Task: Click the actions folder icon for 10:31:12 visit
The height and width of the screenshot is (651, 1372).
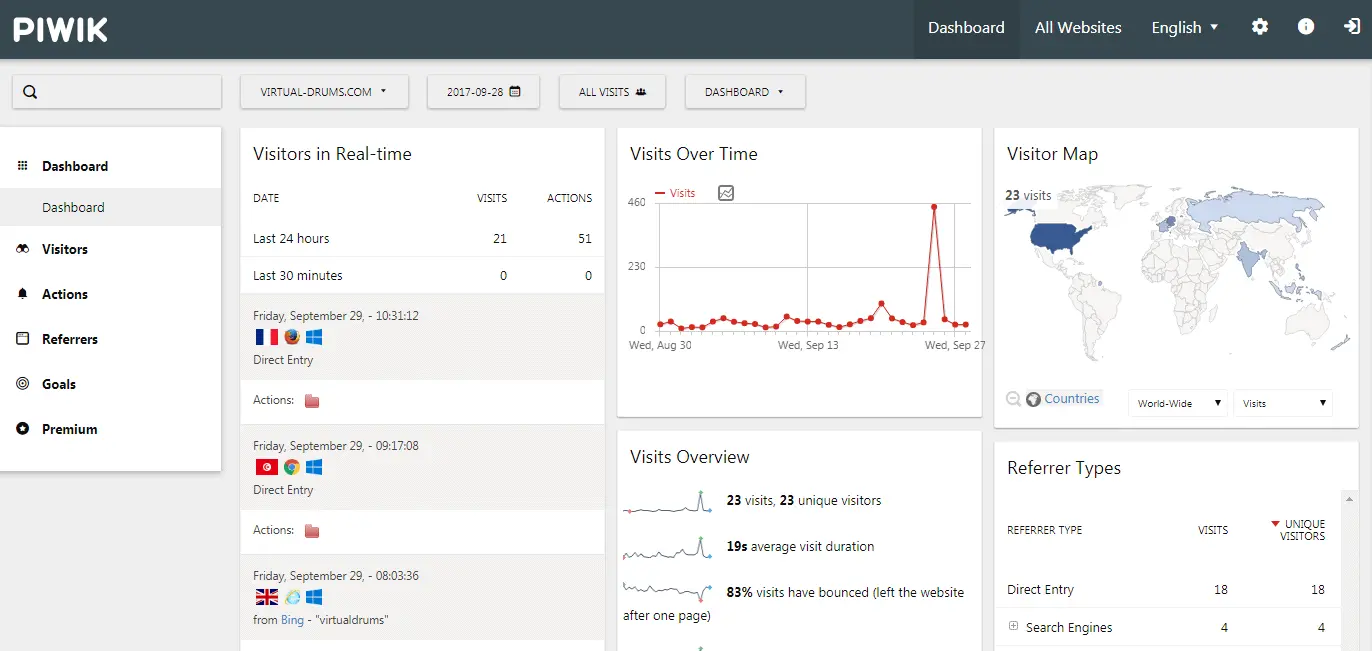Action: click(312, 401)
